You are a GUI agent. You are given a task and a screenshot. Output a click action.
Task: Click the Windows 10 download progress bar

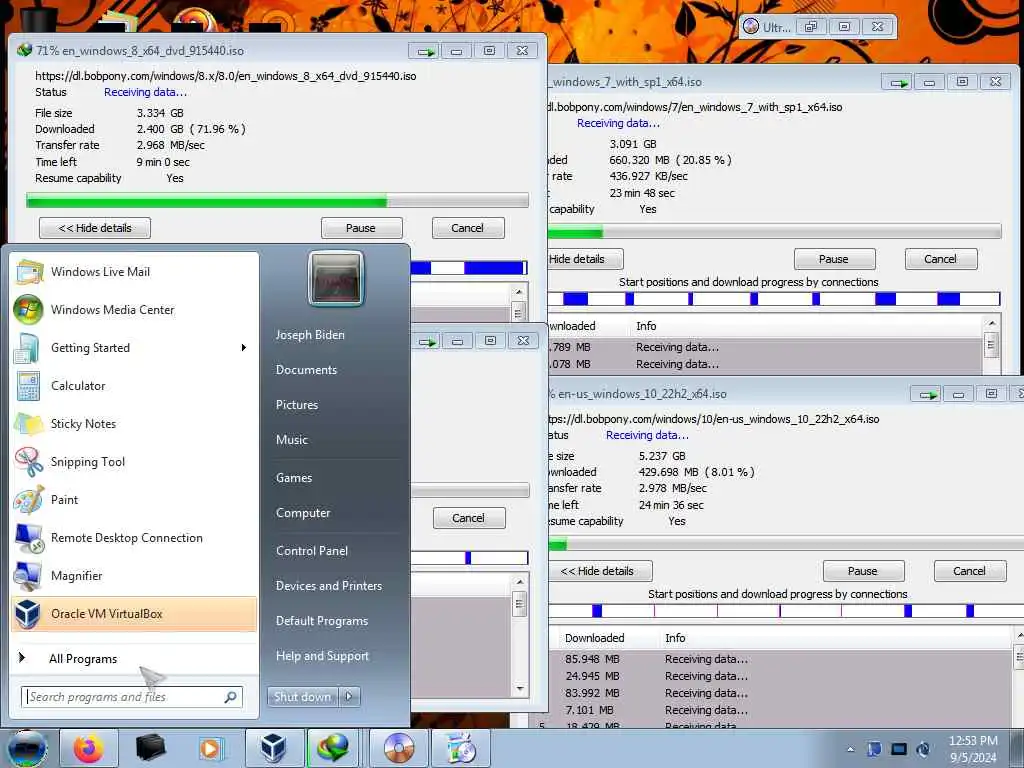click(786, 543)
